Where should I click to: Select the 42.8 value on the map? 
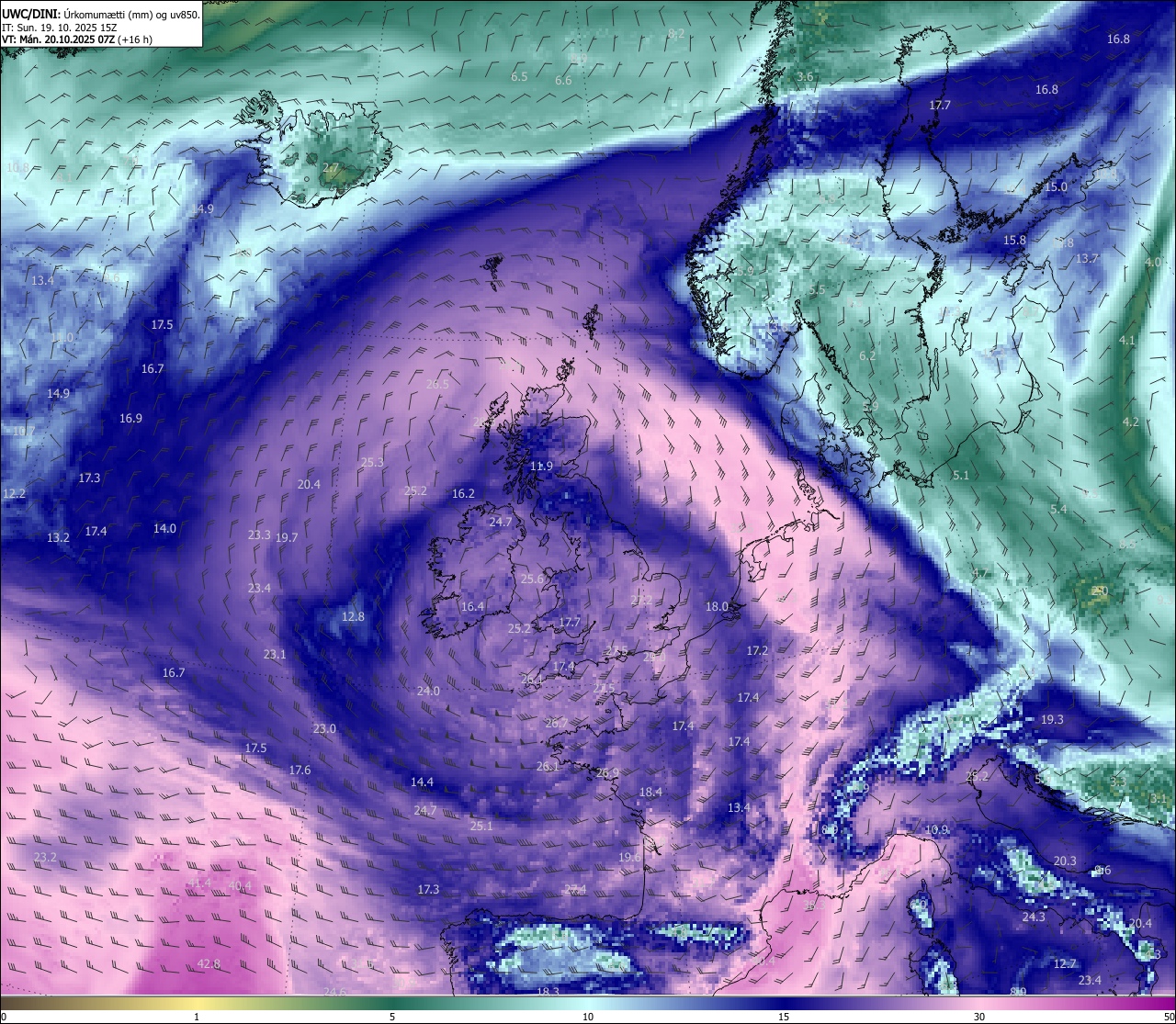[209, 963]
